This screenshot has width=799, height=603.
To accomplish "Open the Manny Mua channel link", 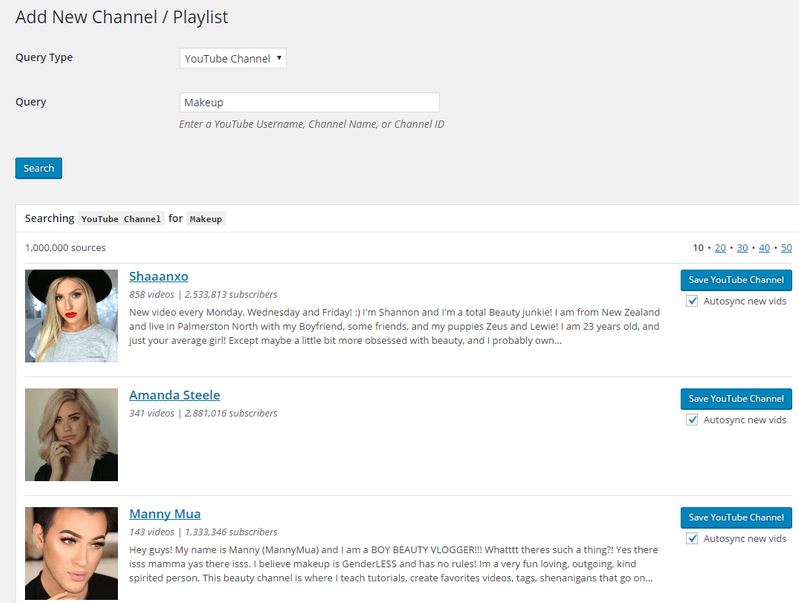I will 165,514.
